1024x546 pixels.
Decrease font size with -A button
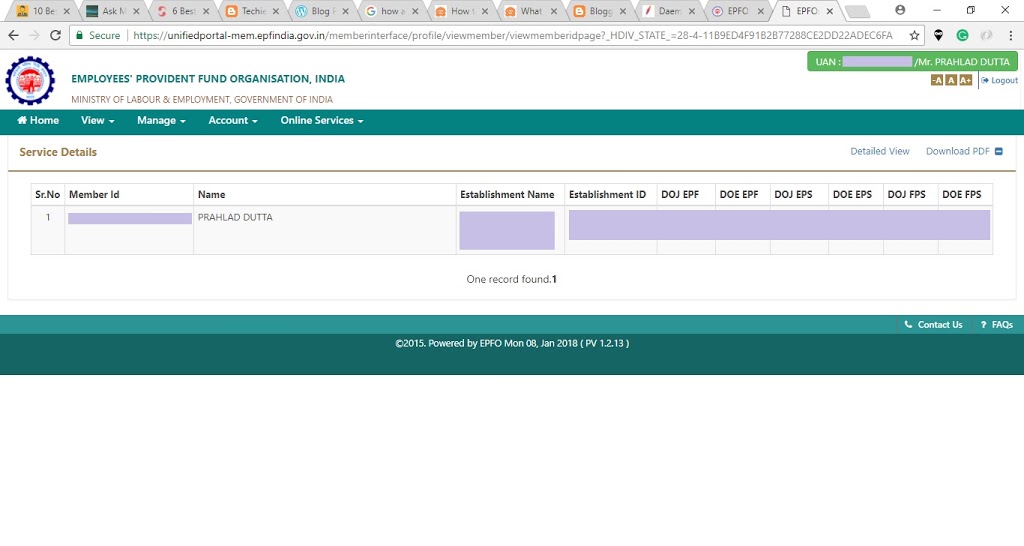click(936, 80)
